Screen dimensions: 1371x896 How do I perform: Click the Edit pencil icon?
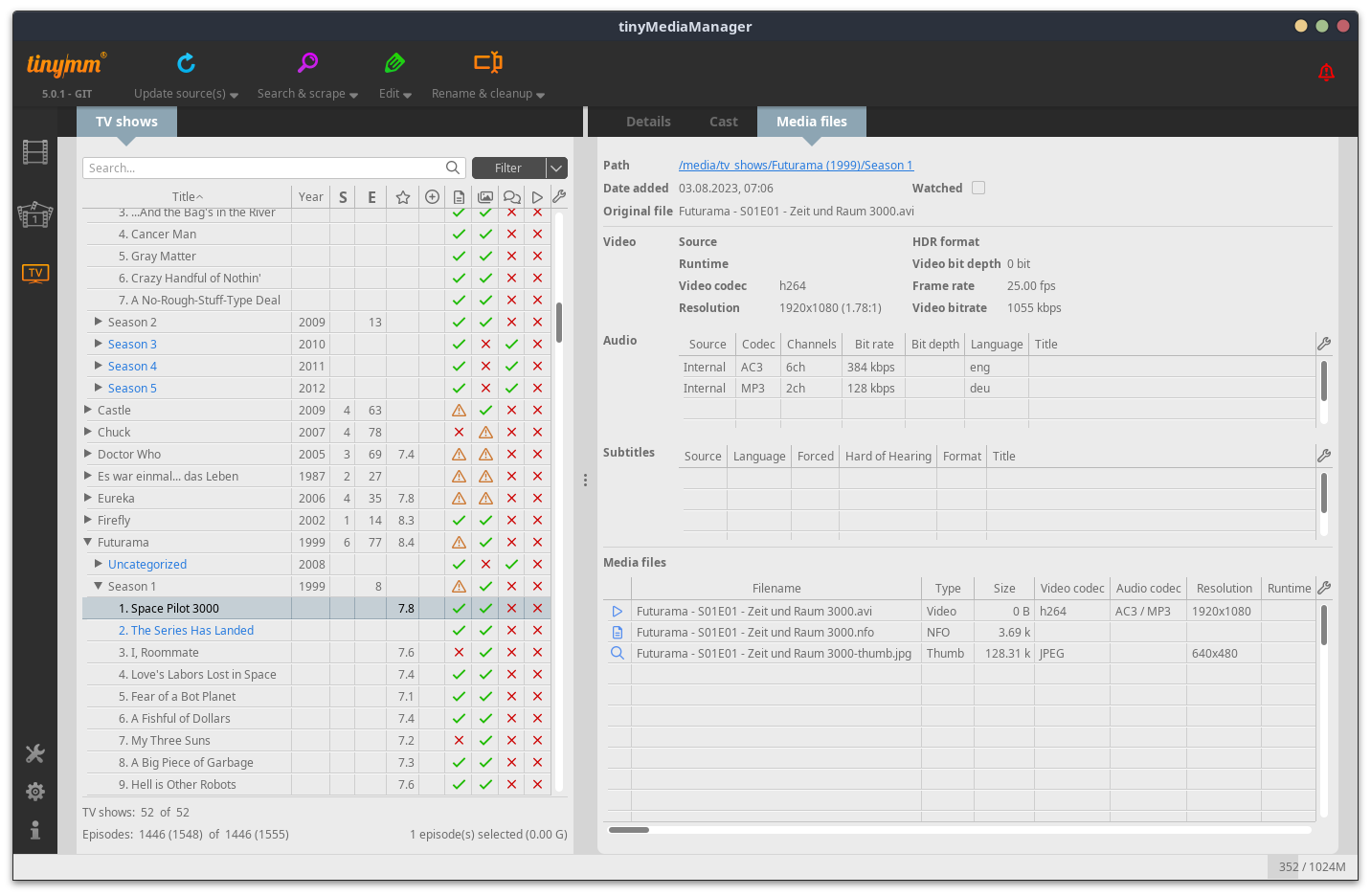pyautogui.click(x=394, y=63)
